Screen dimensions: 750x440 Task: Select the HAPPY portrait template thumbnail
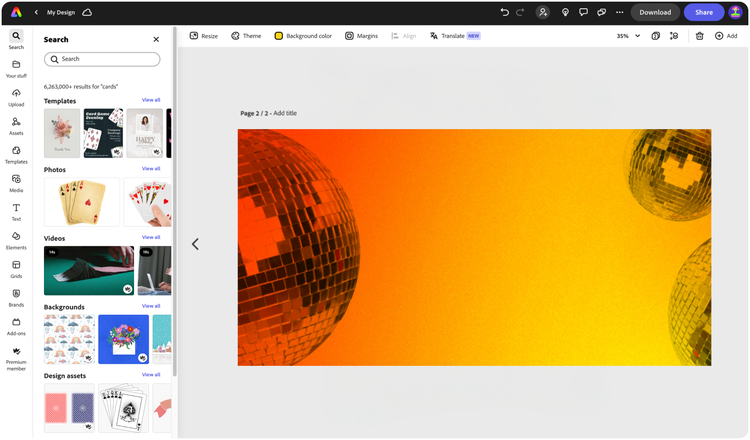point(145,133)
